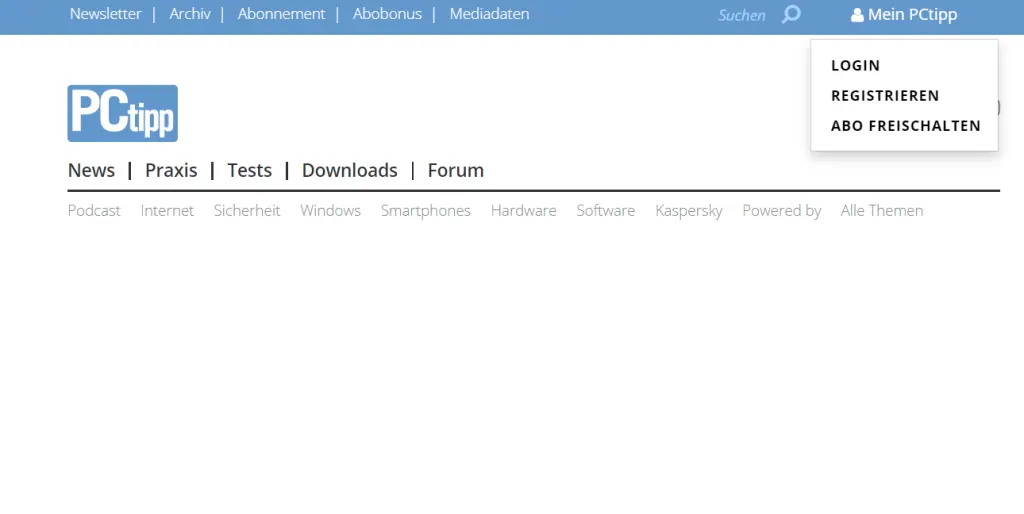The image size is (1024, 514).
Task: Select the Smartphones topic
Action: tap(425, 210)
